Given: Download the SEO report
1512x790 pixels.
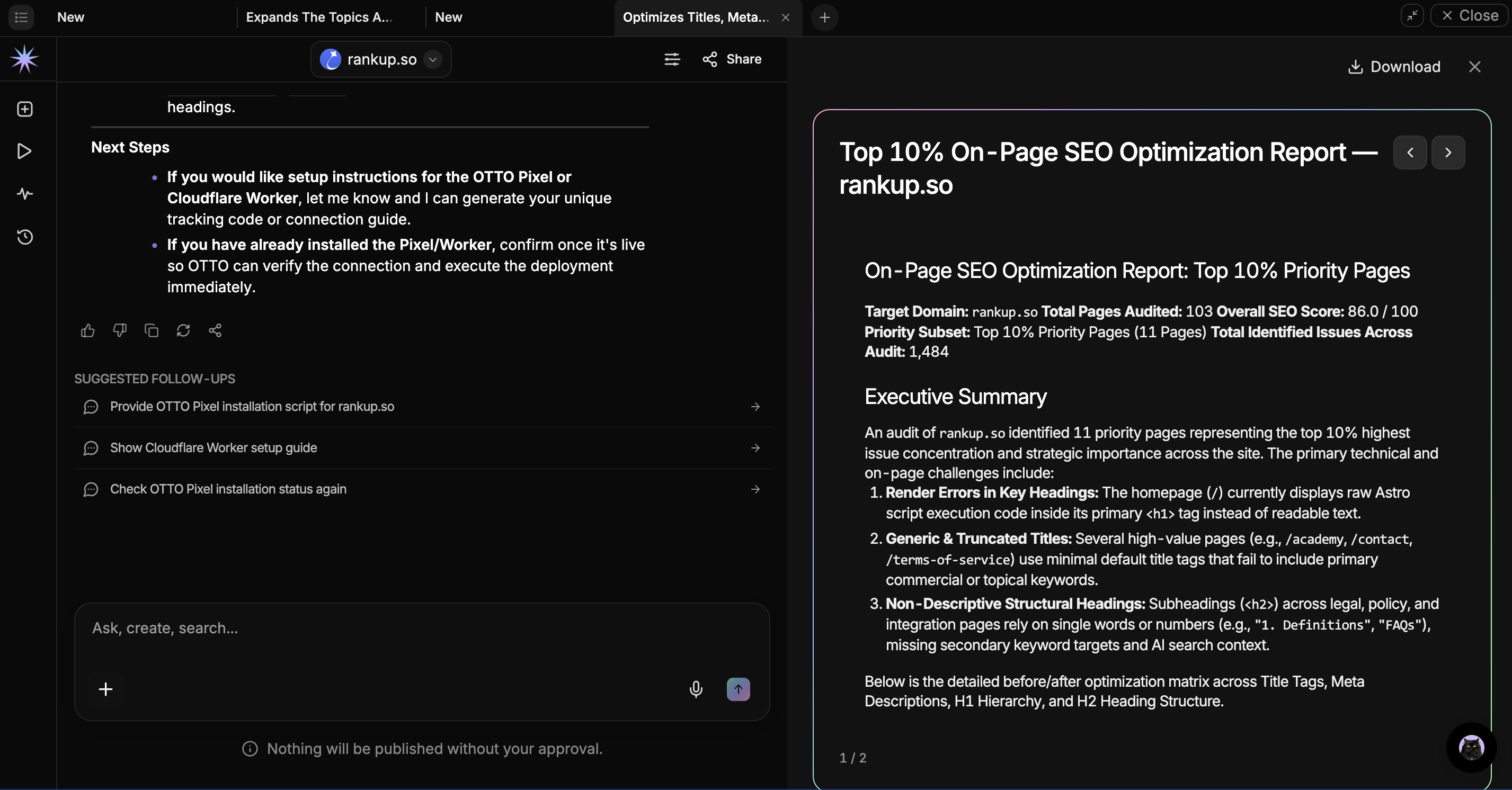Looking at the screenshot, I should click(1394, 67).
